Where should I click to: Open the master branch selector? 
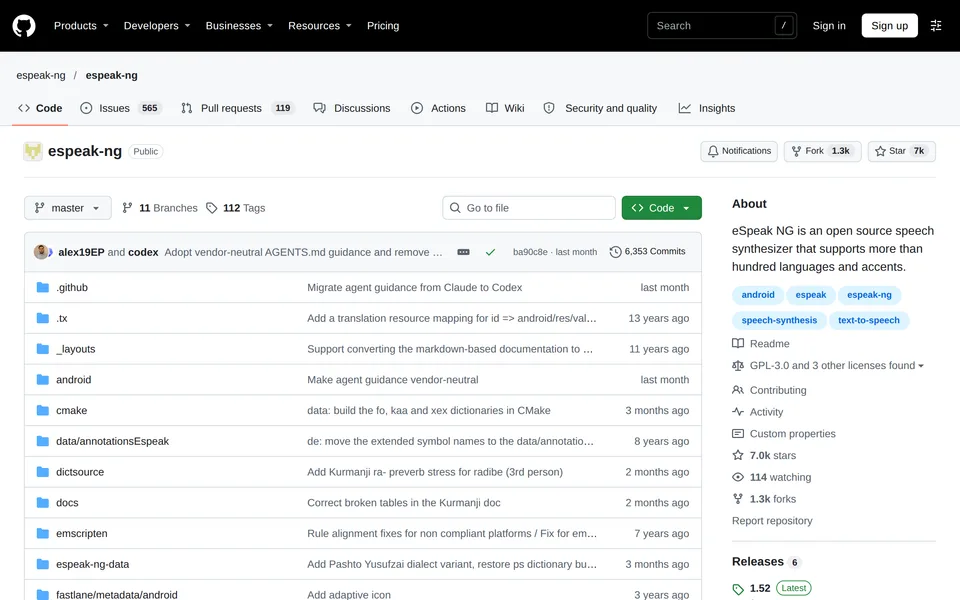[x=68, y=208]
